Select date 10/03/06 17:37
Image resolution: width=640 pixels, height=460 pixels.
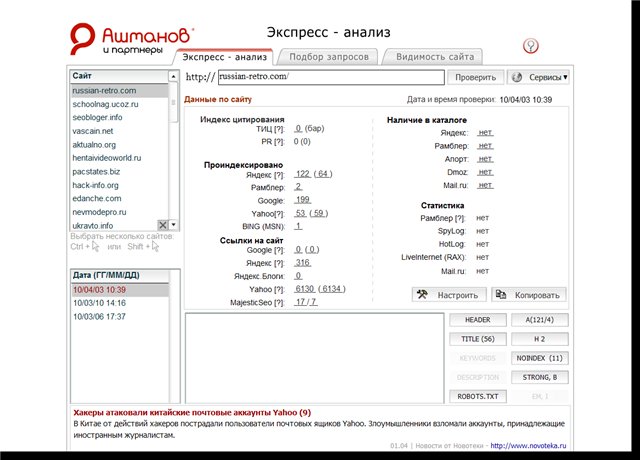pyautogui.click(x=120, y=317)
